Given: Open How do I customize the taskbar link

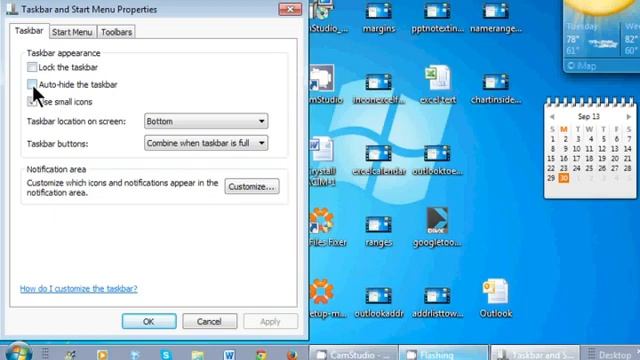Looking at the screenshot, I should click(79, 289).
